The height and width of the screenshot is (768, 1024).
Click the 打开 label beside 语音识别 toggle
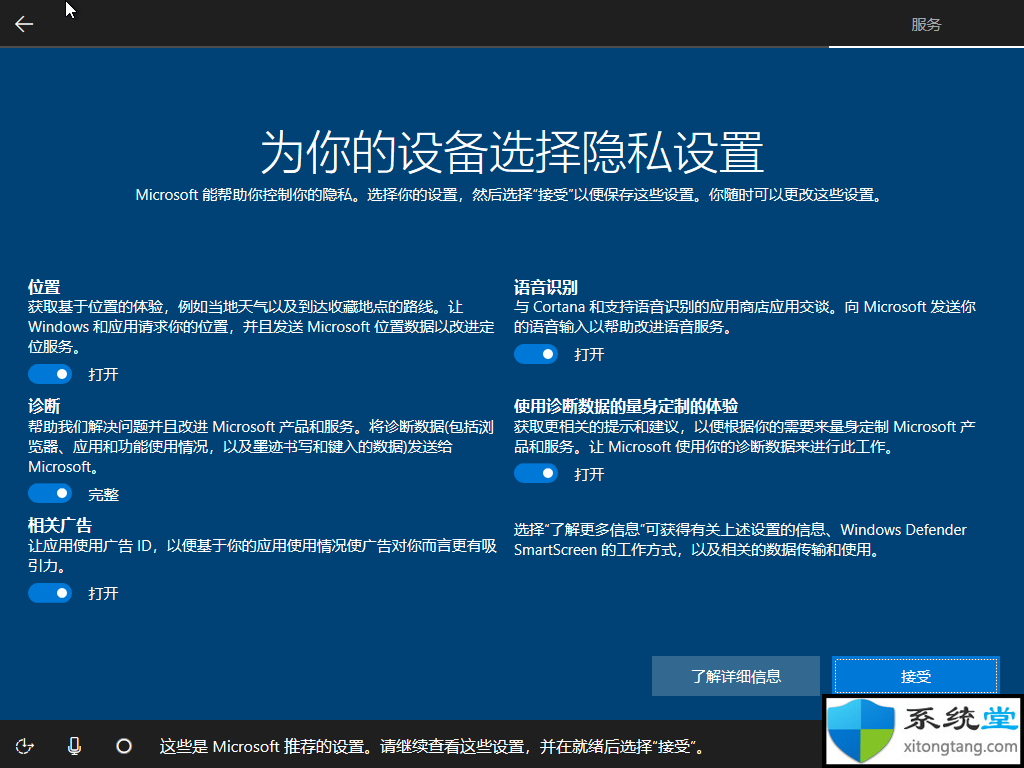point(590,355)
